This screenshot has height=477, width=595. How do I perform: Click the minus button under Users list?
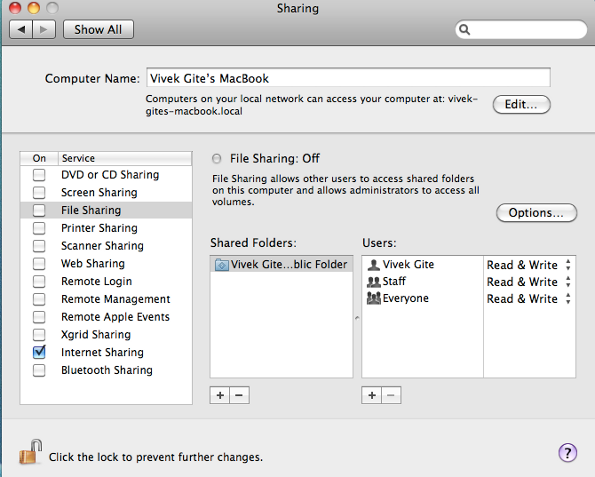coord(391,395)
